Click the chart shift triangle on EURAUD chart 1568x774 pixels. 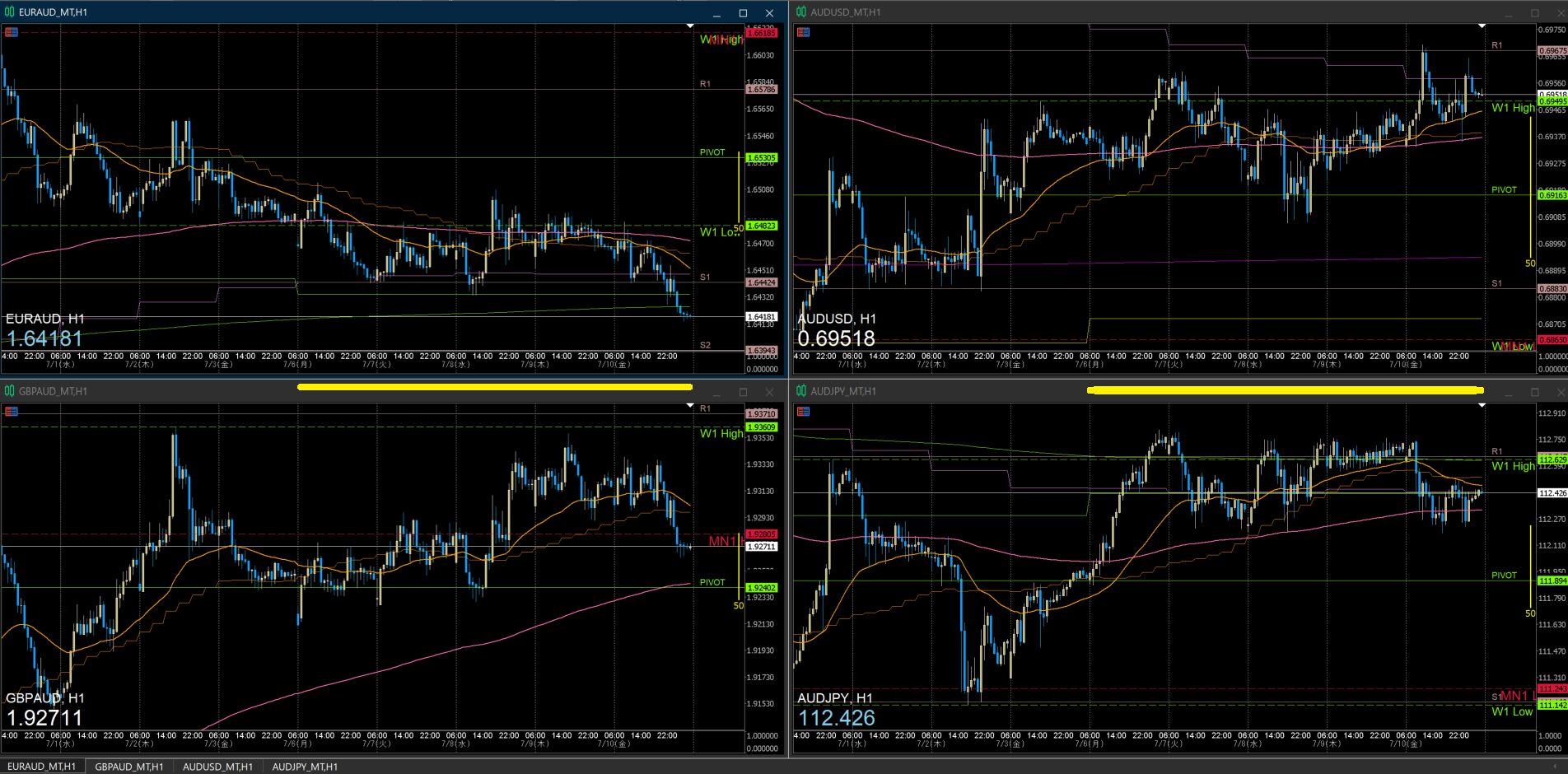pos(690,26)
